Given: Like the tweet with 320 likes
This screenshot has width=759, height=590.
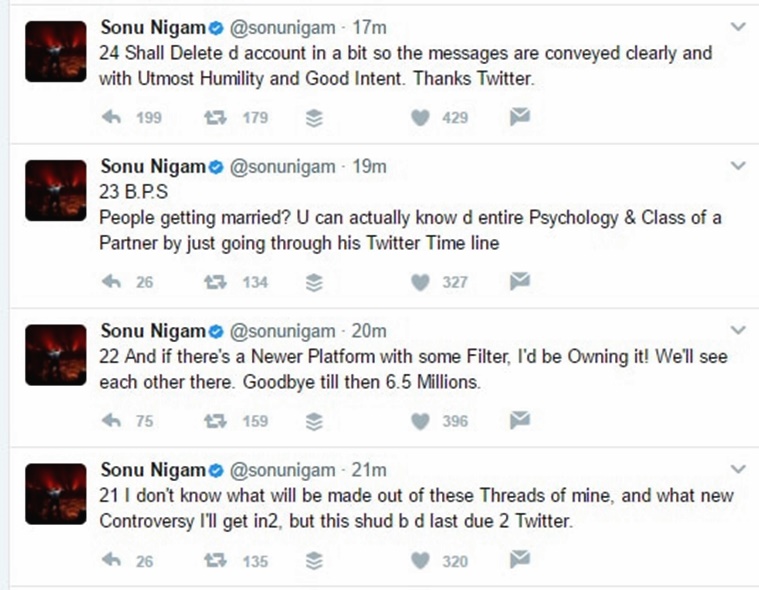Looking at the screenshot, I should click(x=420, y=561).
